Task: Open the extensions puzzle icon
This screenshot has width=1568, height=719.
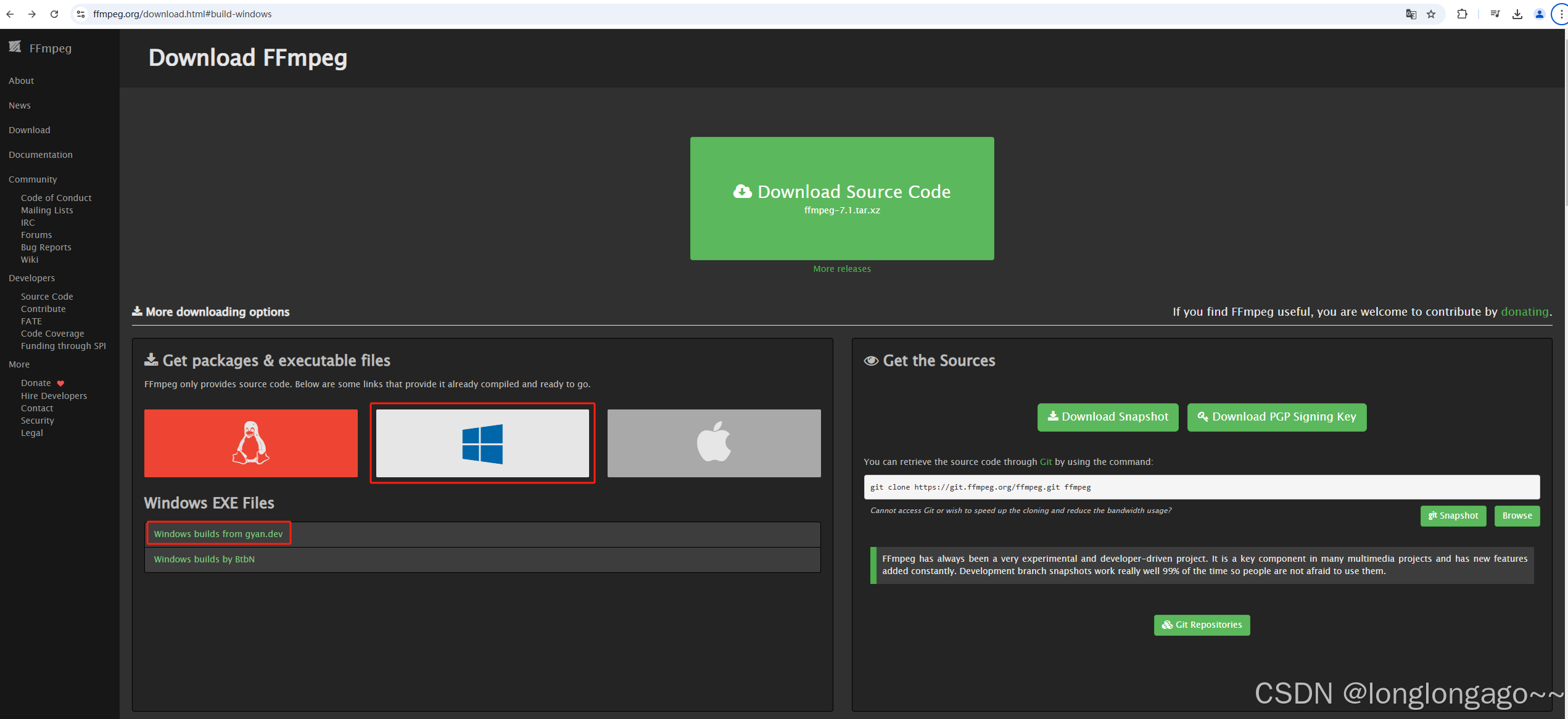Action: point(1462,14)
